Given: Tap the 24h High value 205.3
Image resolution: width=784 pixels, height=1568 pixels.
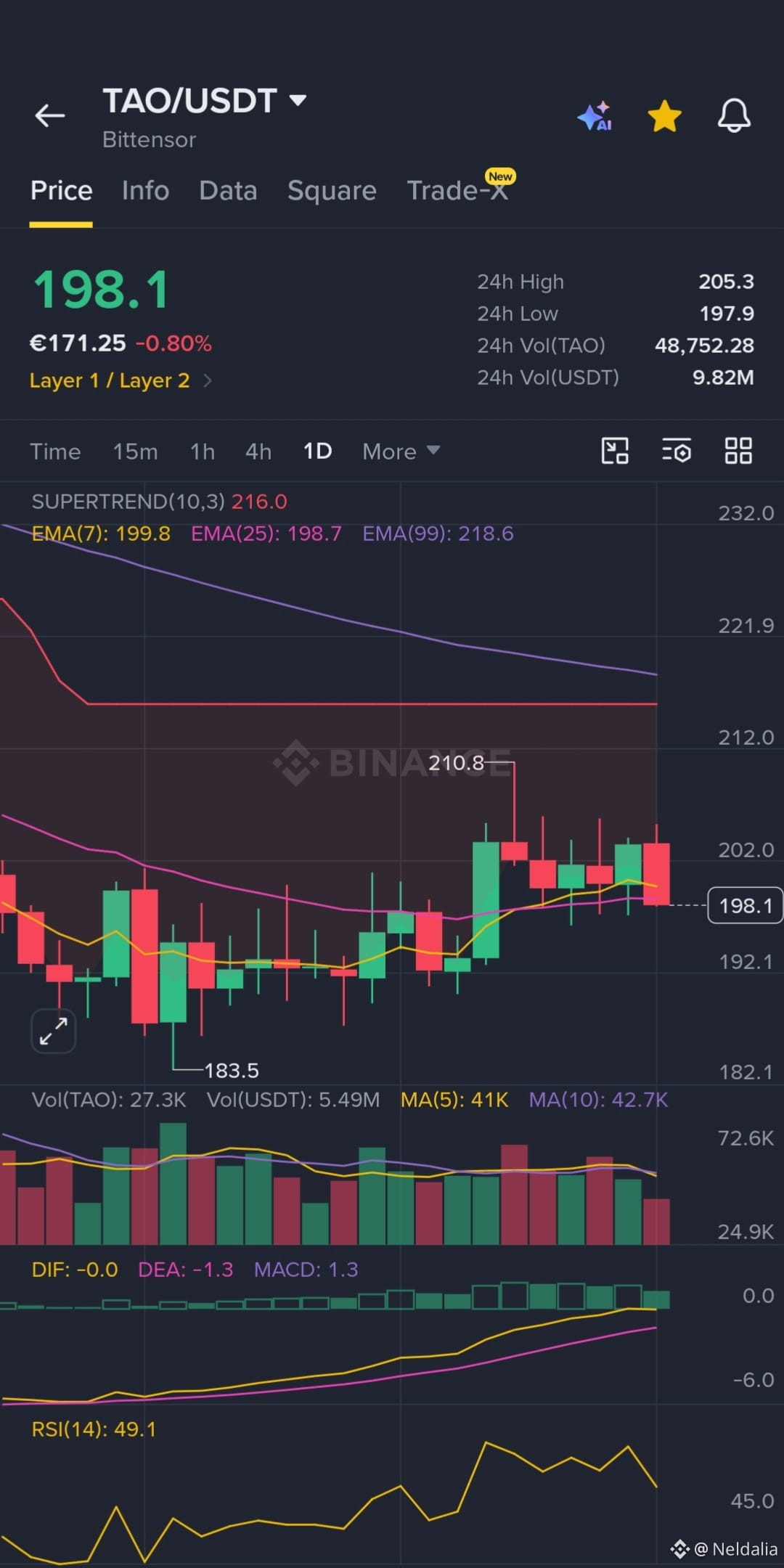Looking at the screenshot, I should tap(726, 282).
